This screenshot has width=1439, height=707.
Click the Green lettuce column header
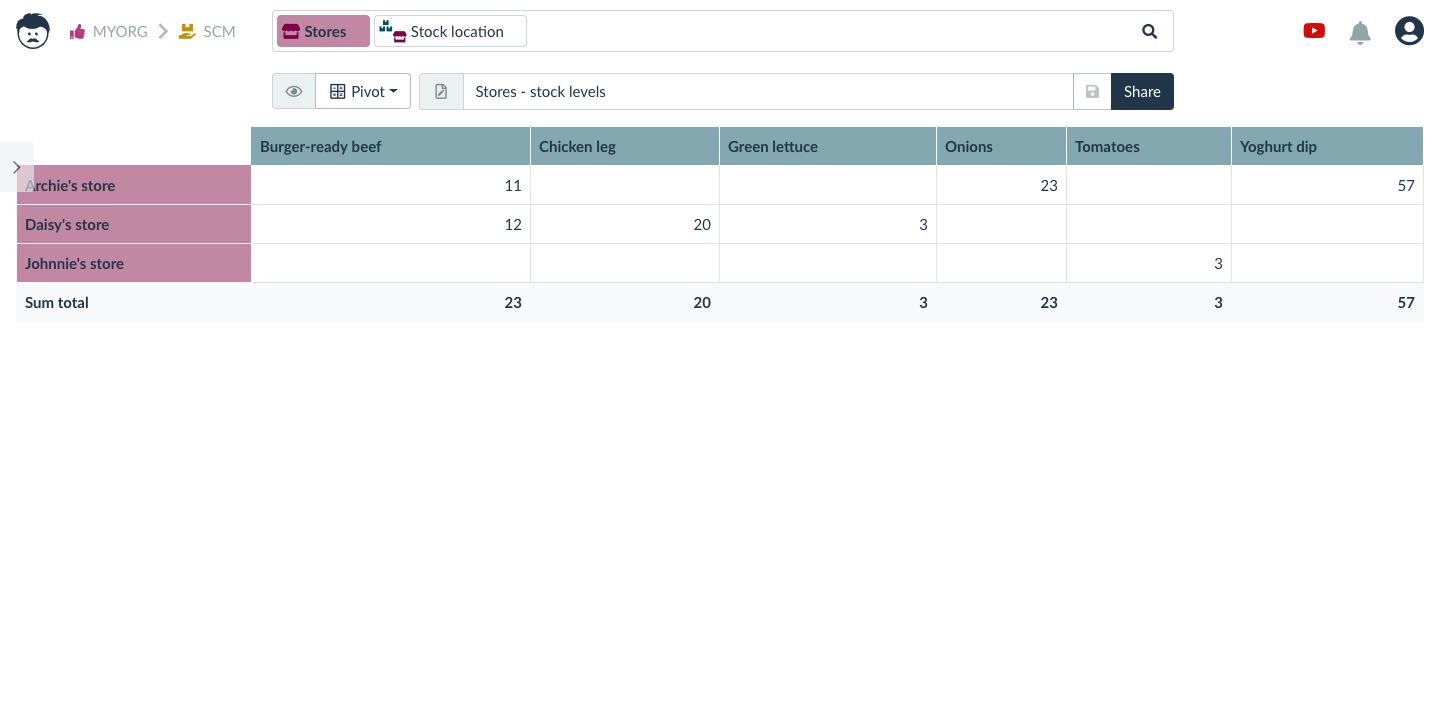click(x=827, y=146)
